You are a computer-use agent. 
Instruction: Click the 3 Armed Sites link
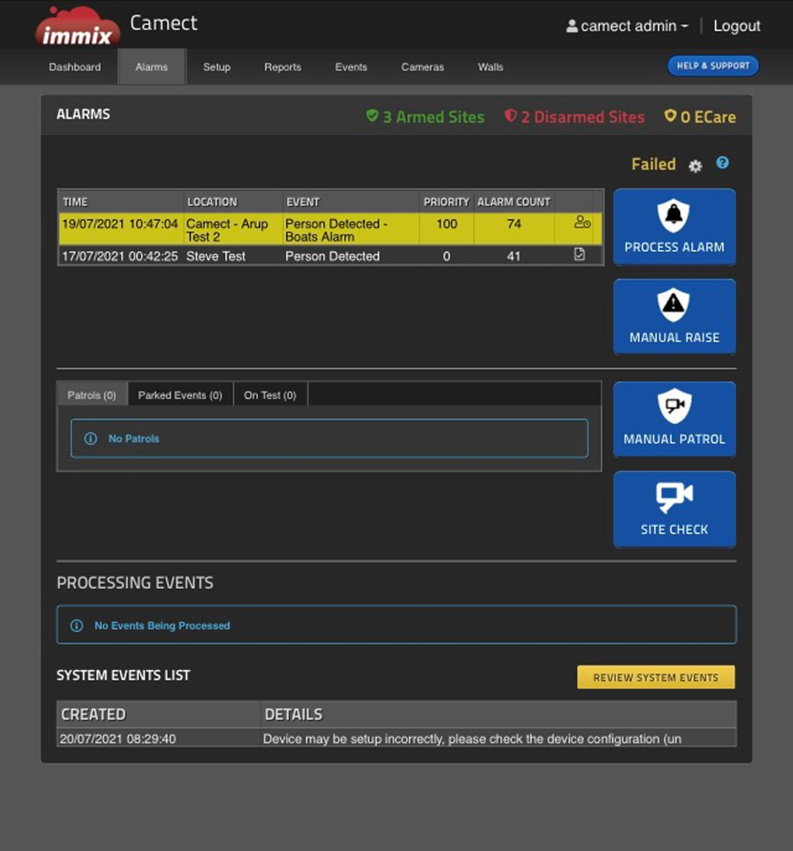click(x=425, y=117)
